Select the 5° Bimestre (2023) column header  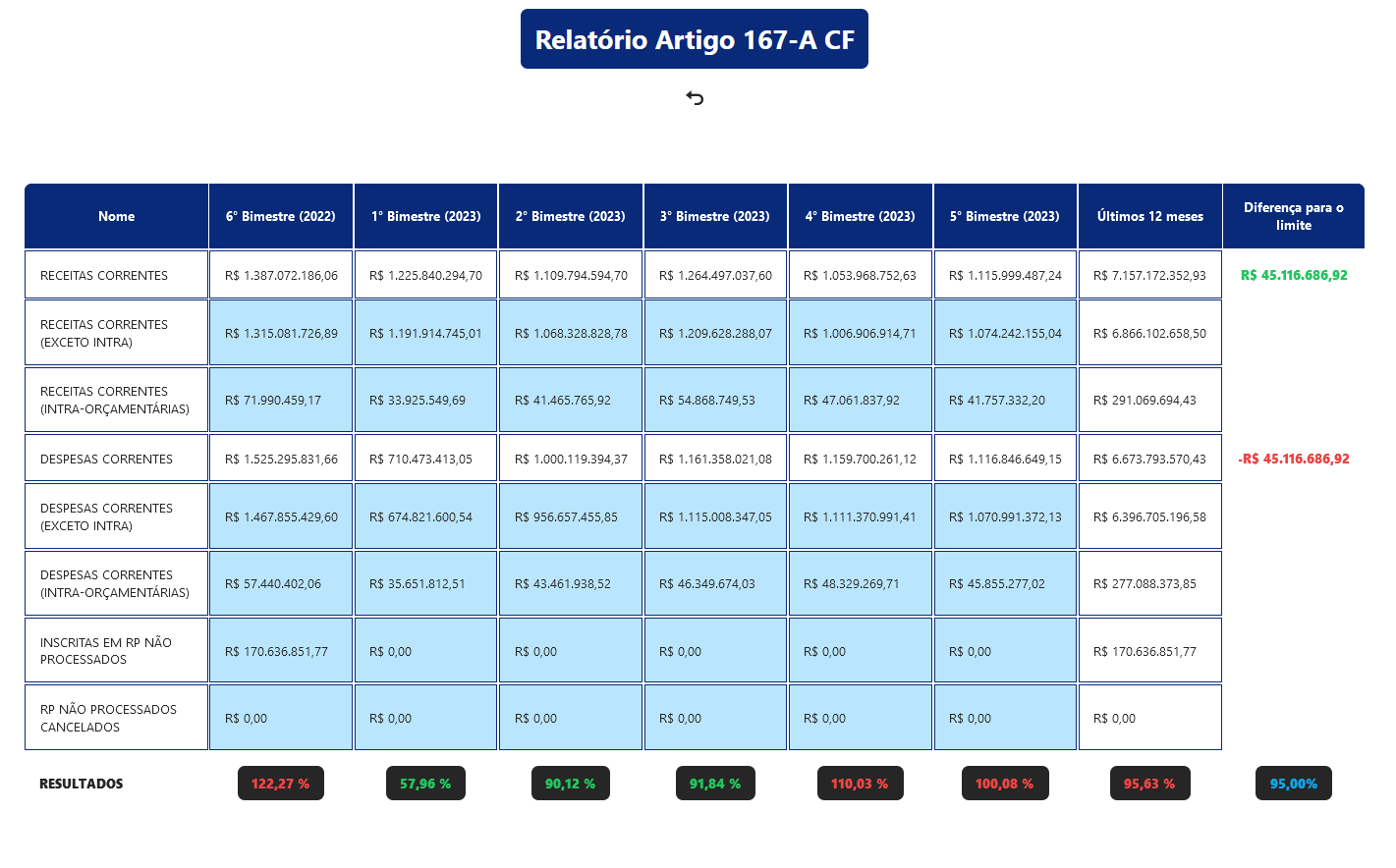1005,216
